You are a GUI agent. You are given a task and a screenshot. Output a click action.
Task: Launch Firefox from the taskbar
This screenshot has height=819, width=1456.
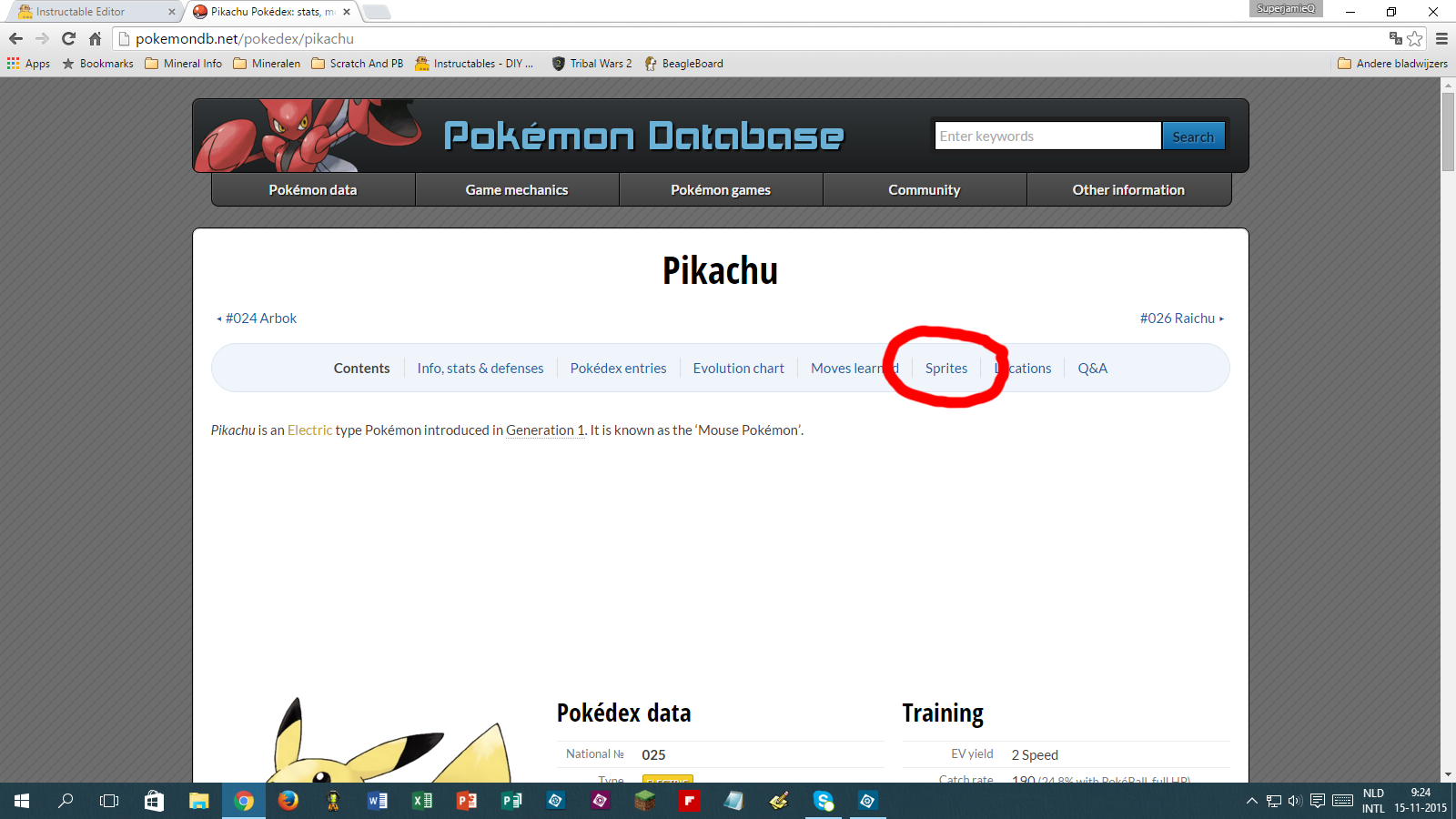pyautogui.click(x=288, y=801)
